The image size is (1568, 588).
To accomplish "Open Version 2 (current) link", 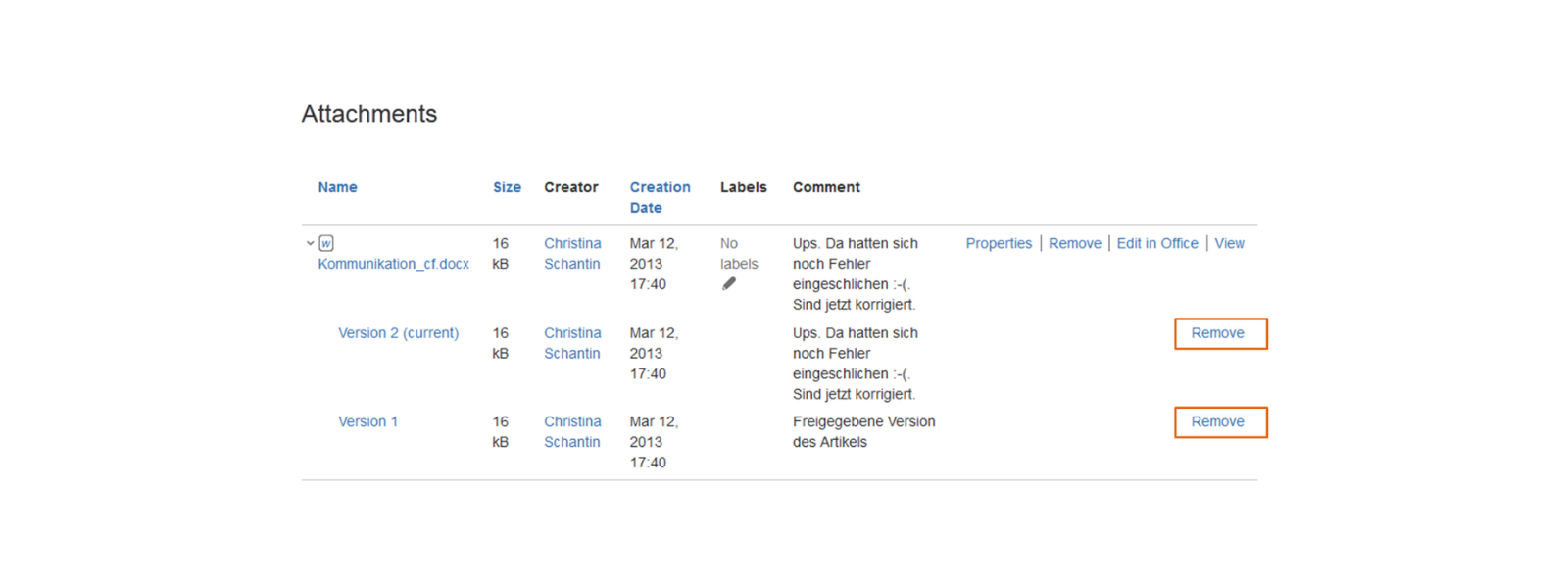I will click(x=398, y=333).
